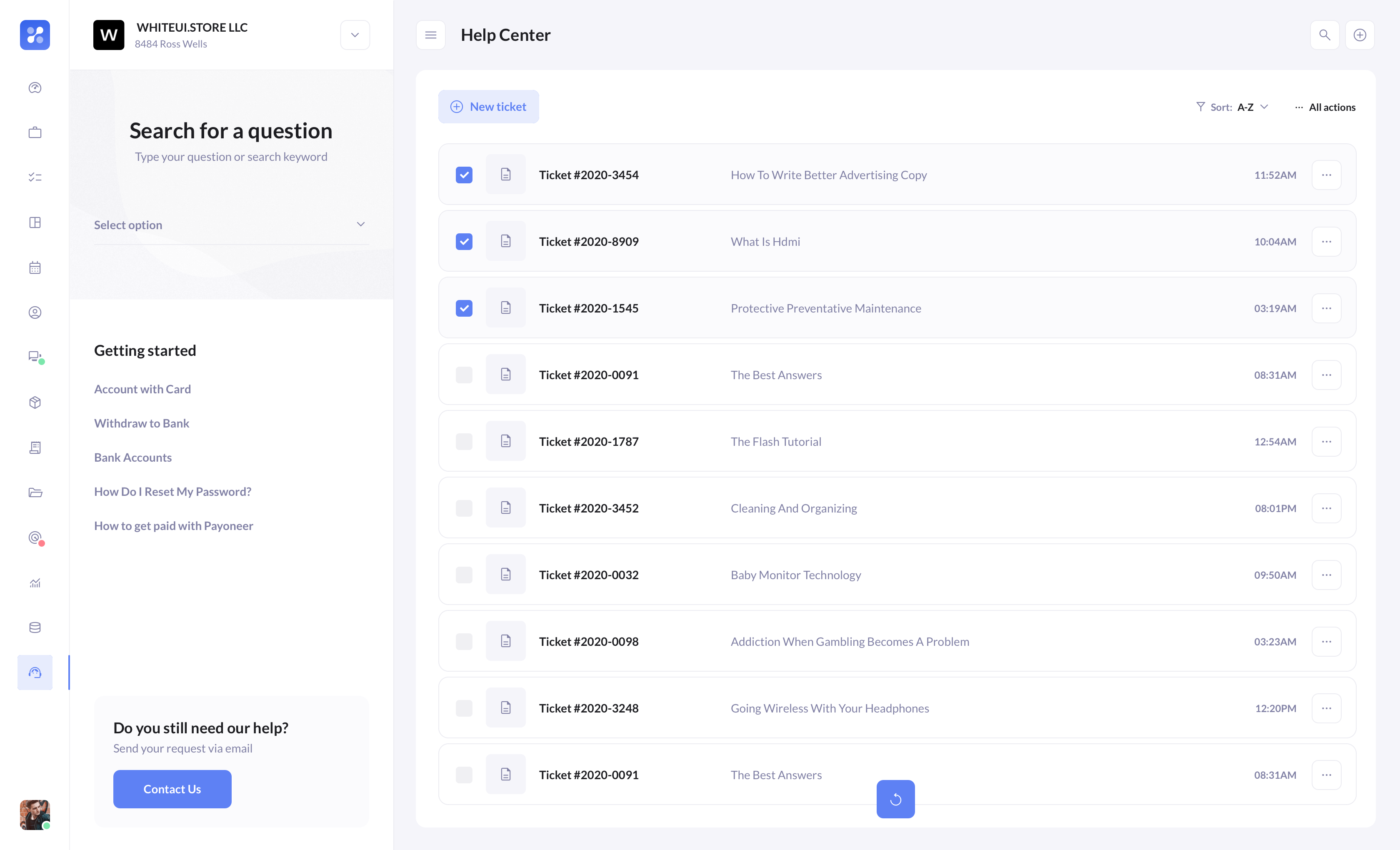Screen dimensions: 1400x850
Task: Click the hamburger menu icon beside Help Center
Action: [431, 35]
